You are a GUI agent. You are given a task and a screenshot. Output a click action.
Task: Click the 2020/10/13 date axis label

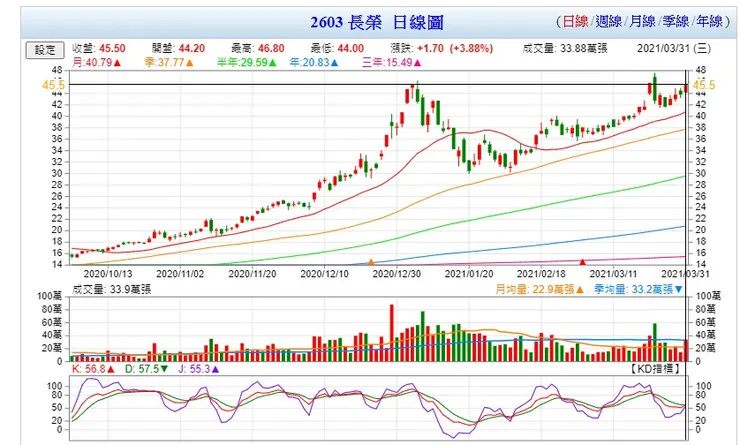108,274
